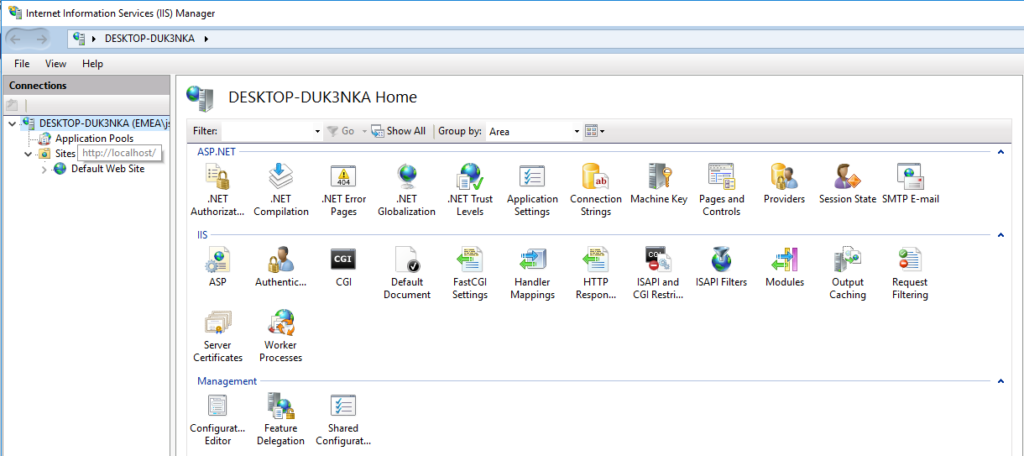Expand the Default Web Site node

click(x=44, y=169)
